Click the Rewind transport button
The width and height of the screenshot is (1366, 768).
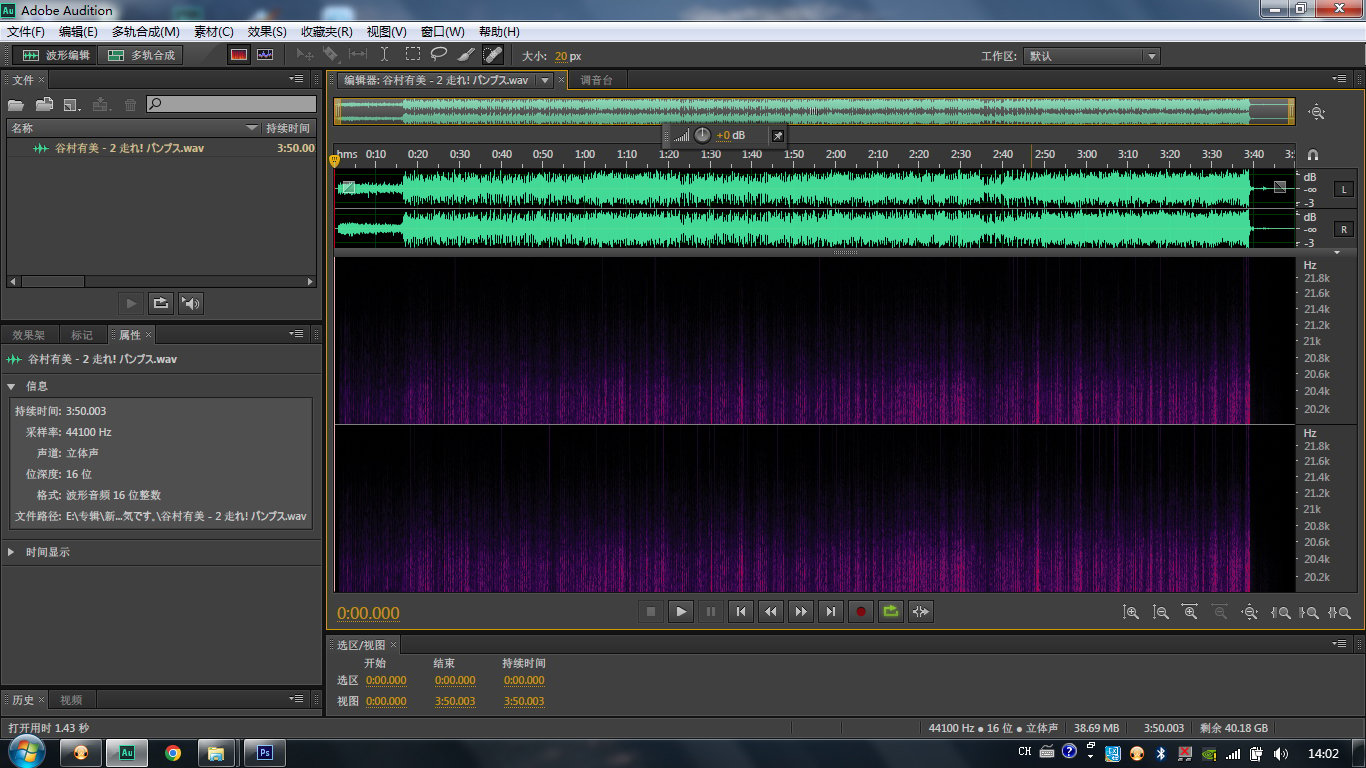[x=771, y=611]
